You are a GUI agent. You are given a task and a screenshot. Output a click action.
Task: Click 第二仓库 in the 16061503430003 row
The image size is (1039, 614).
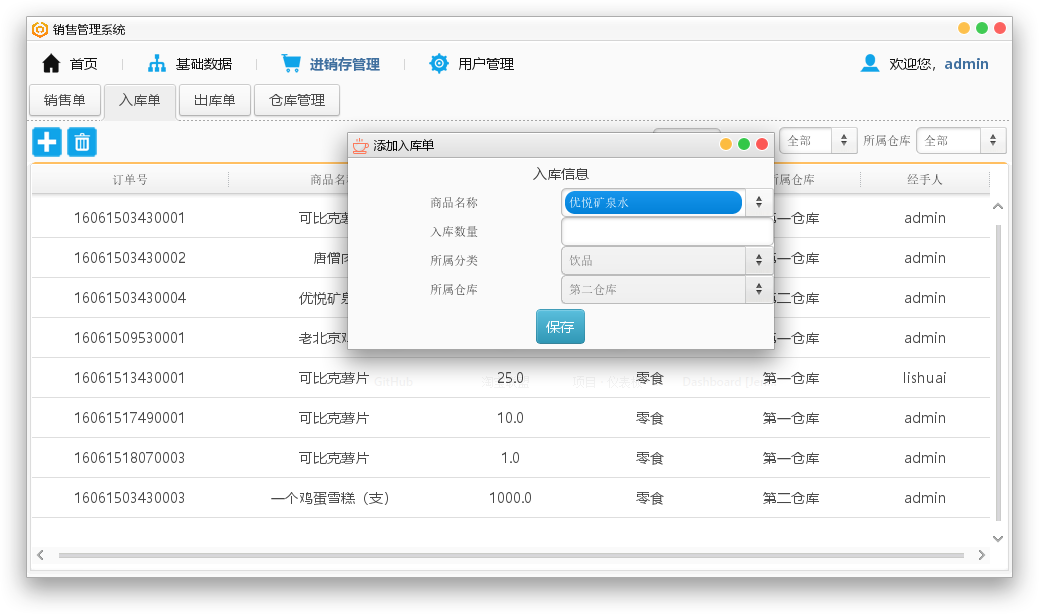[x=791, y=498]
